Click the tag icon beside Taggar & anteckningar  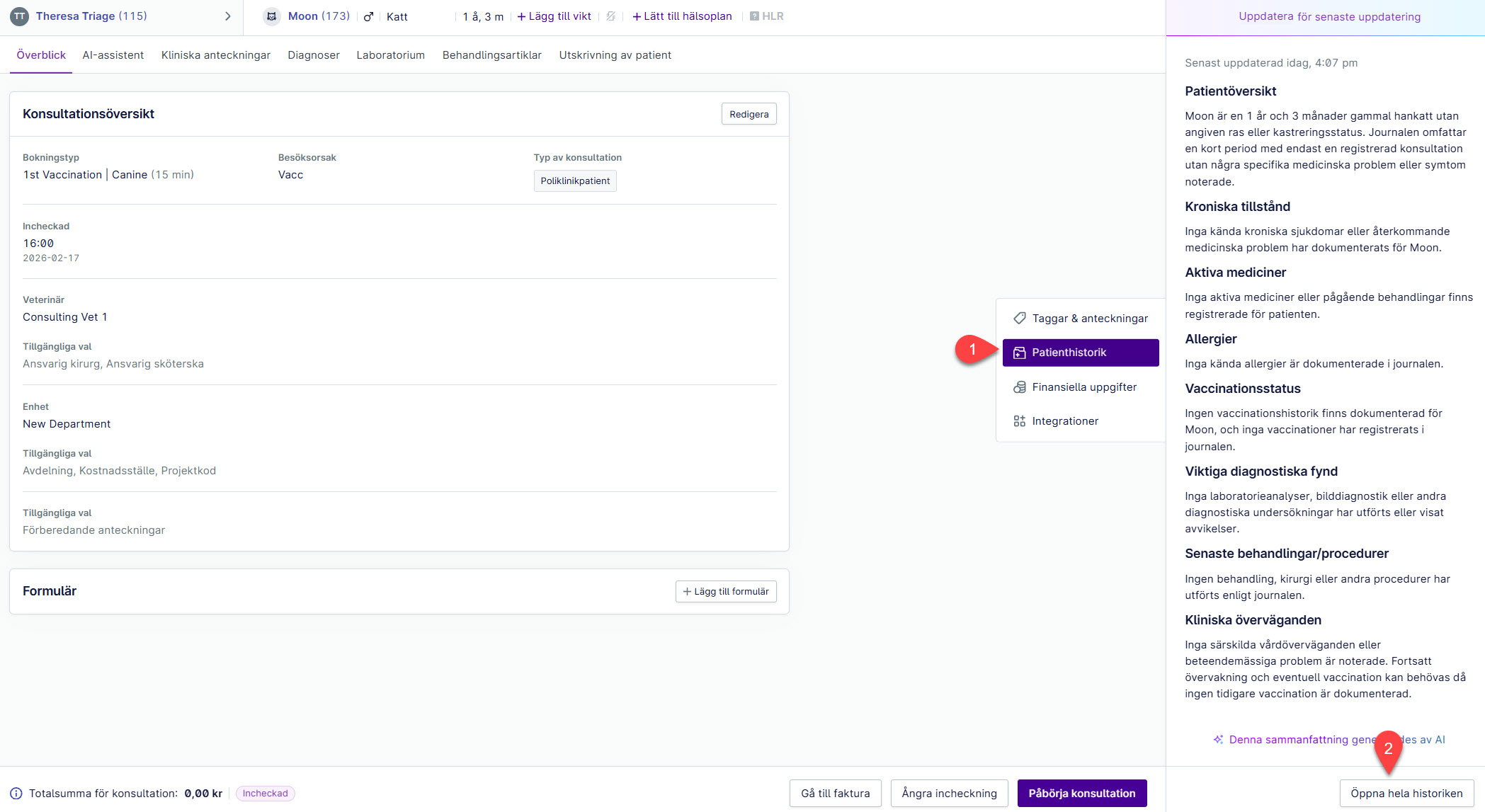coord(1020,319)
